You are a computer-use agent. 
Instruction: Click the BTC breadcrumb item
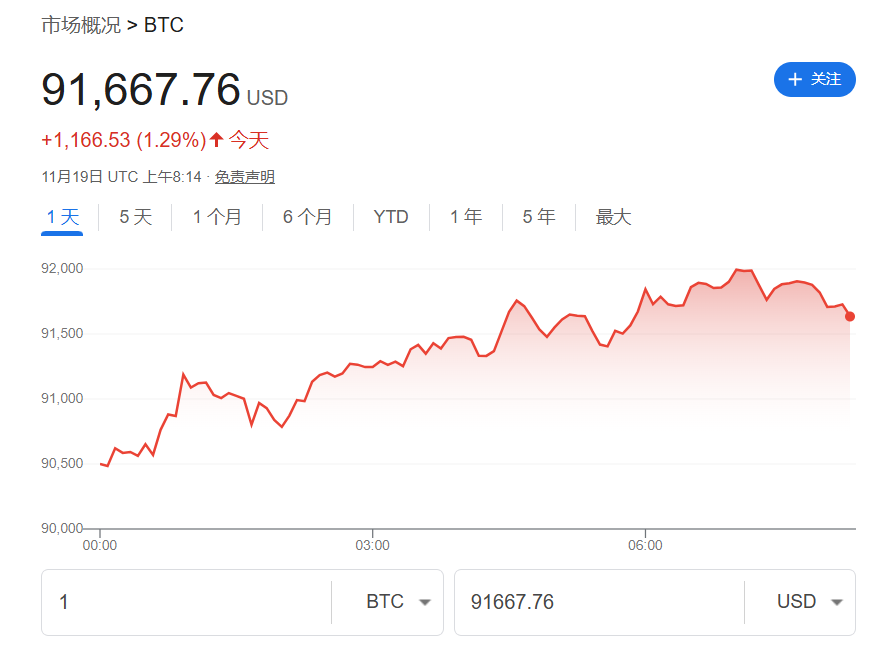pos(163,25)
